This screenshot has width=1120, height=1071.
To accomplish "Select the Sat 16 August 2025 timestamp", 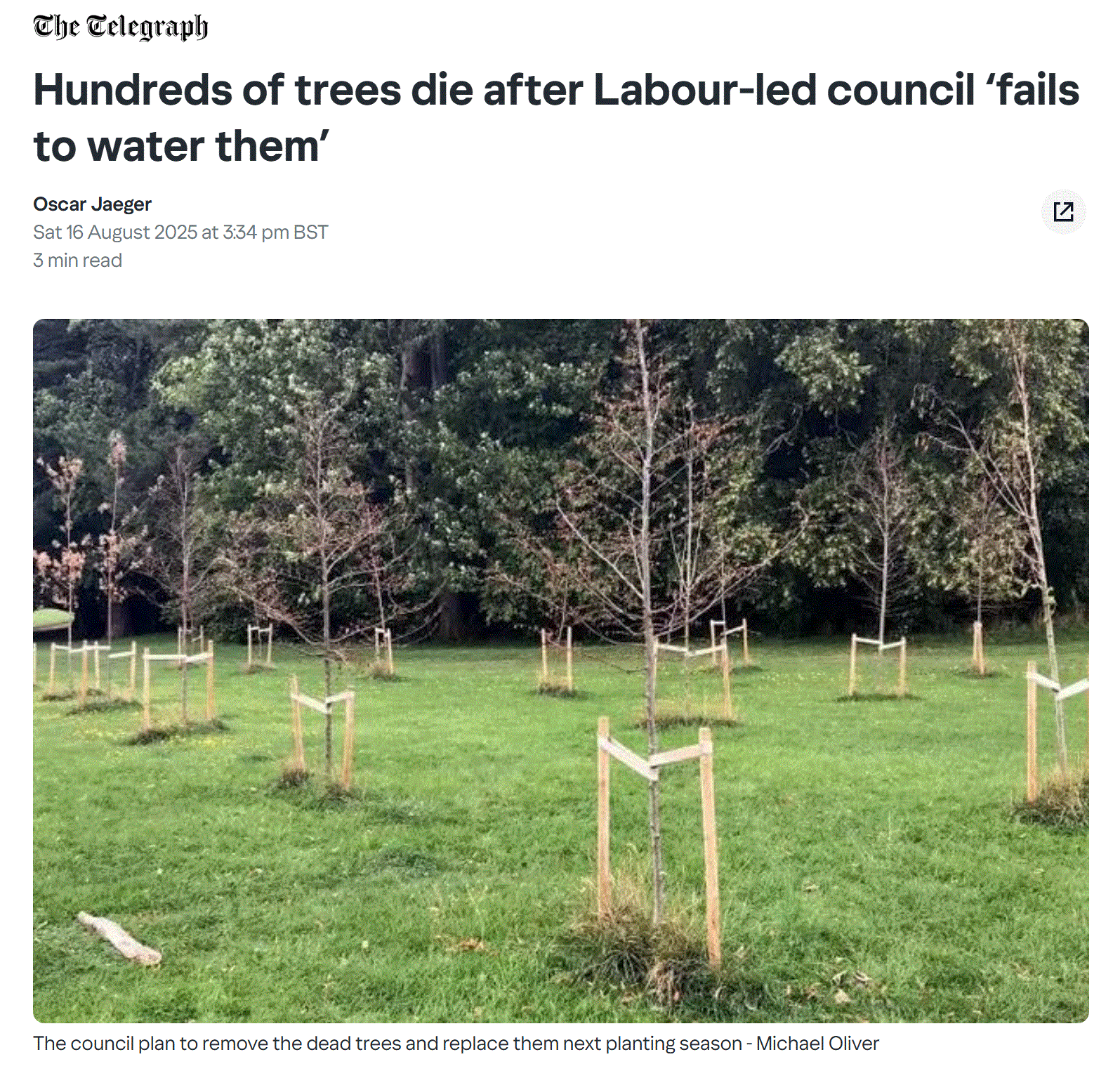I will tap(180, 232).
